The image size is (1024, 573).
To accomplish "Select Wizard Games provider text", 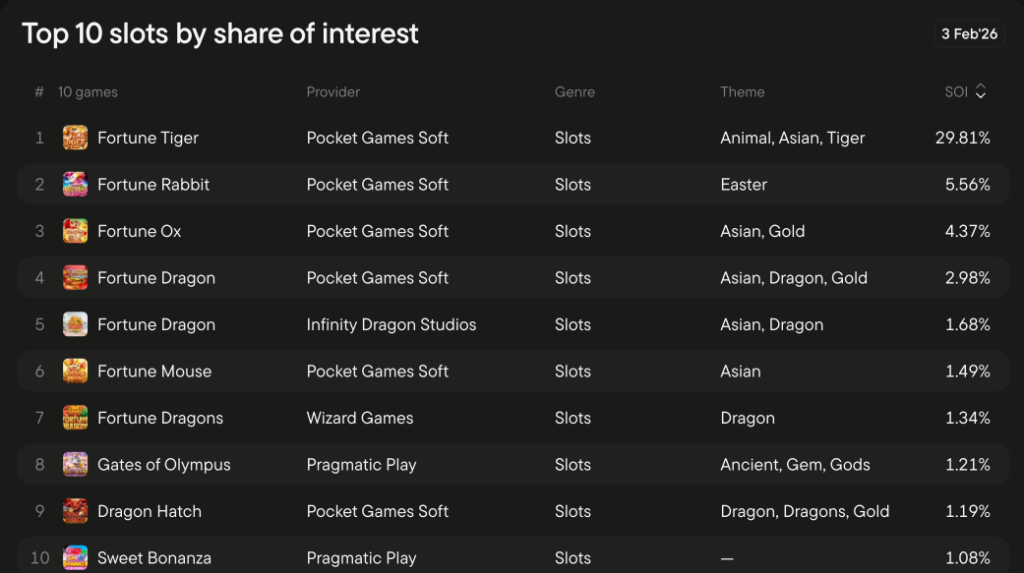I will click(x=360, y=418).
